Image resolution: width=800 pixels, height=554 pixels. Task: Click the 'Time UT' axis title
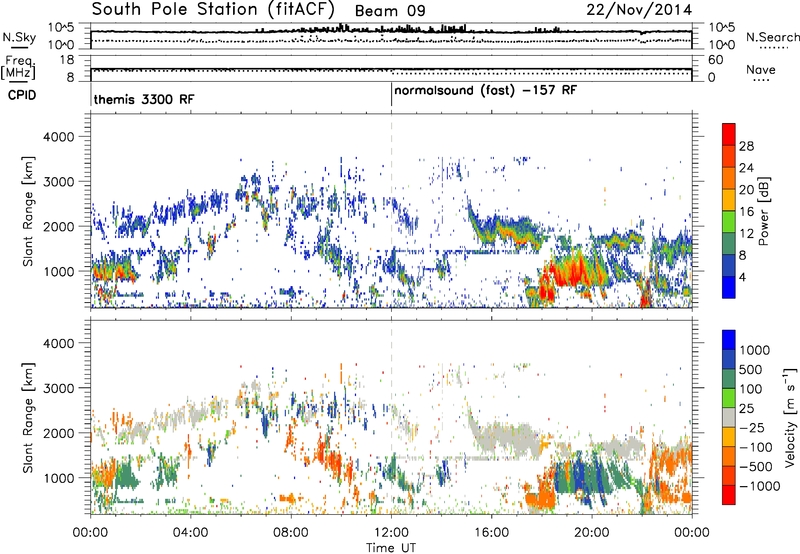pos(391,548)
